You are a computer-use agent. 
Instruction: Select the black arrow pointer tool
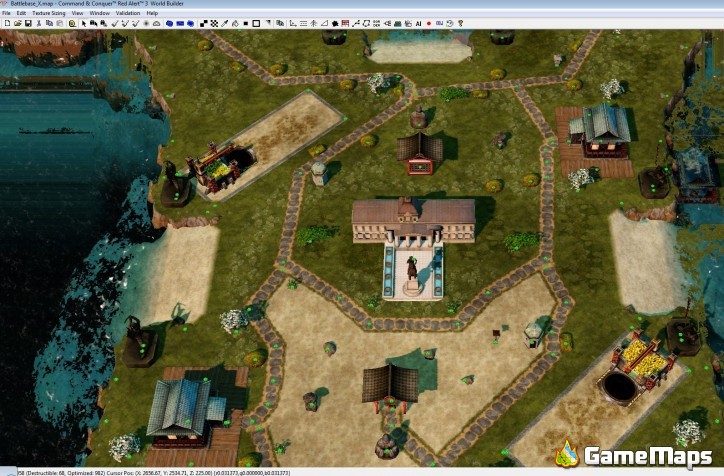(x=84, y=23)
